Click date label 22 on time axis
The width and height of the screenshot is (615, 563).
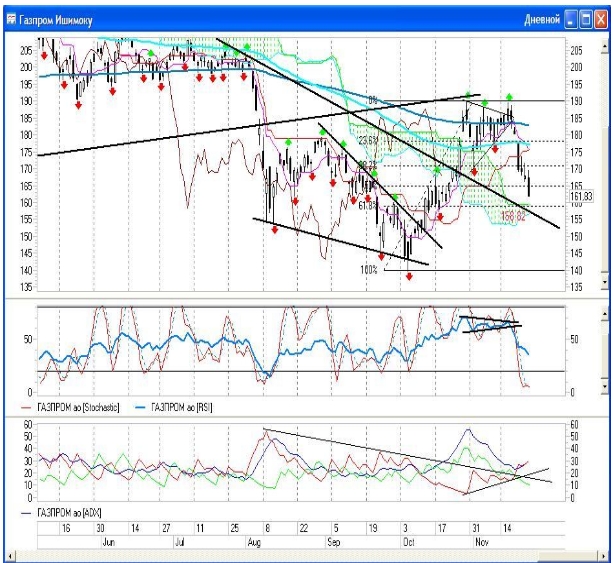click(304, 528)
